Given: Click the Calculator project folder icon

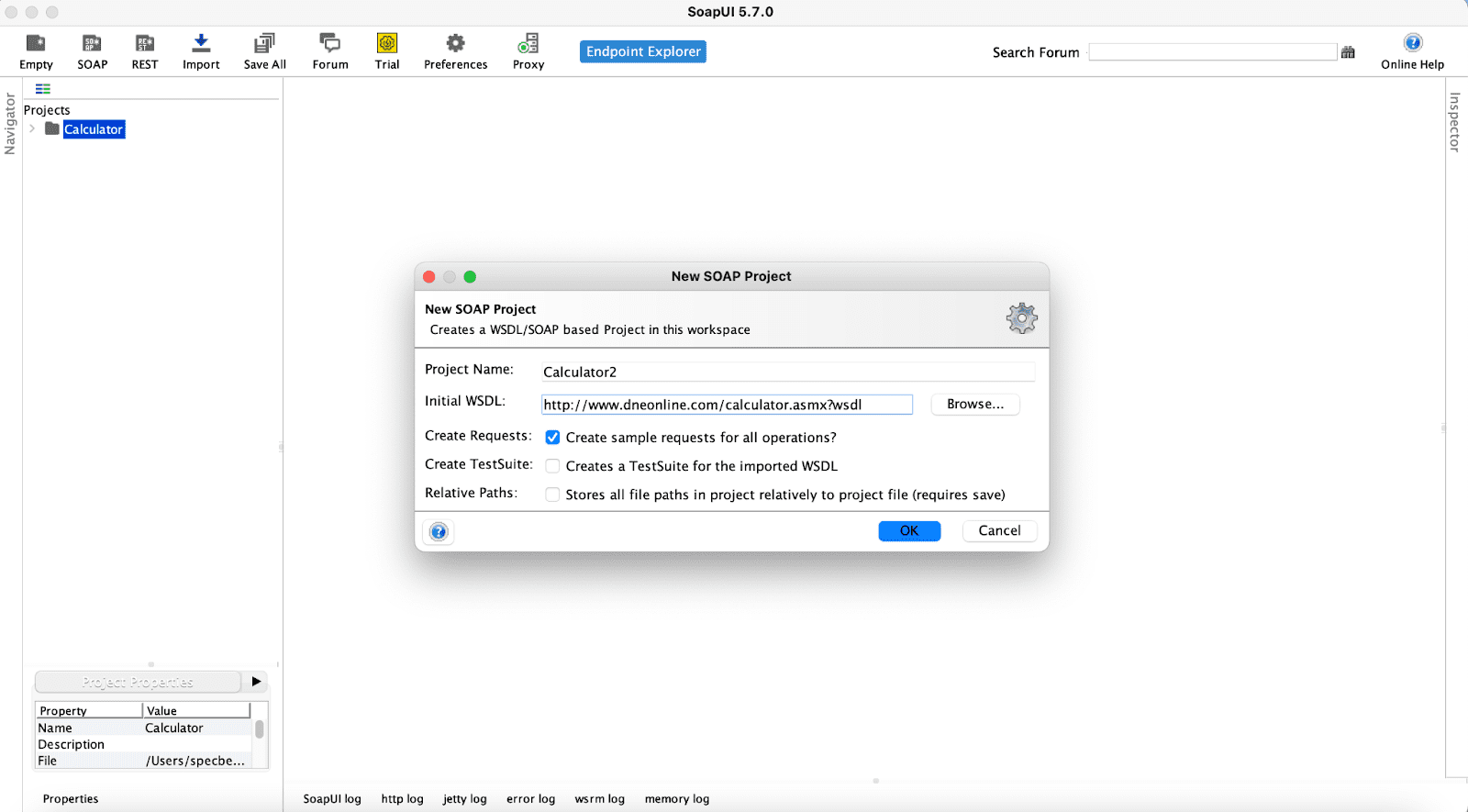Looking at the screenshot, I should pos(52,128).
